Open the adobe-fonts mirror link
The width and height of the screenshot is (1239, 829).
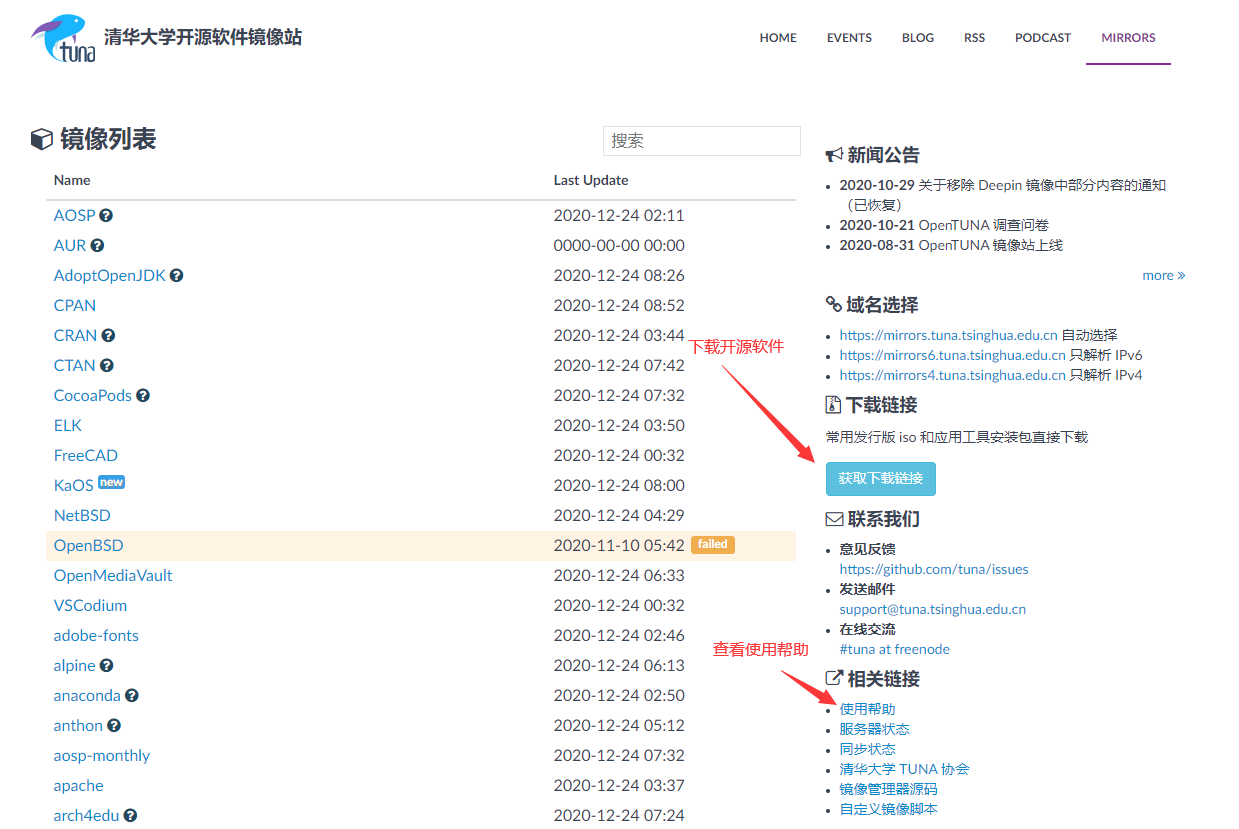coord(96,635)
